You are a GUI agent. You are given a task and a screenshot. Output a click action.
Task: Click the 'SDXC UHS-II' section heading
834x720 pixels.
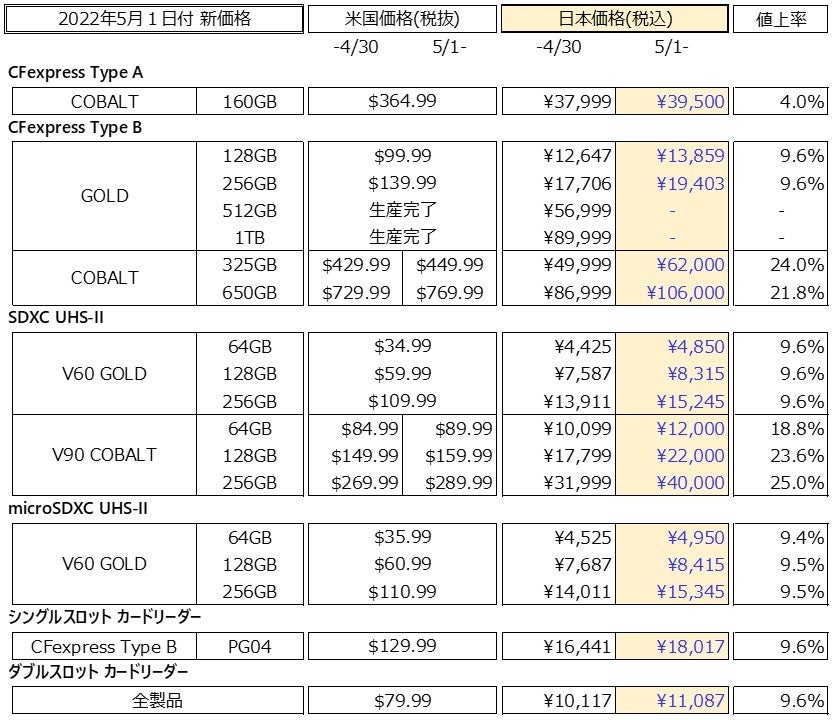point(56,317)
